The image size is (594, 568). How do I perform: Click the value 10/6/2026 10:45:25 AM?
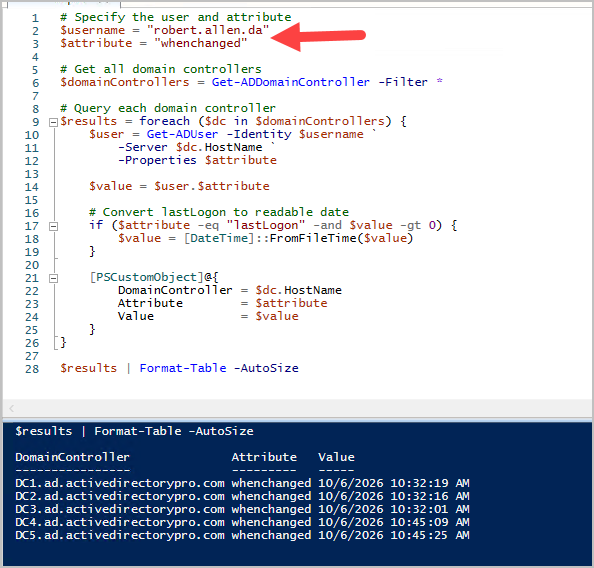[x=394, y=535]
